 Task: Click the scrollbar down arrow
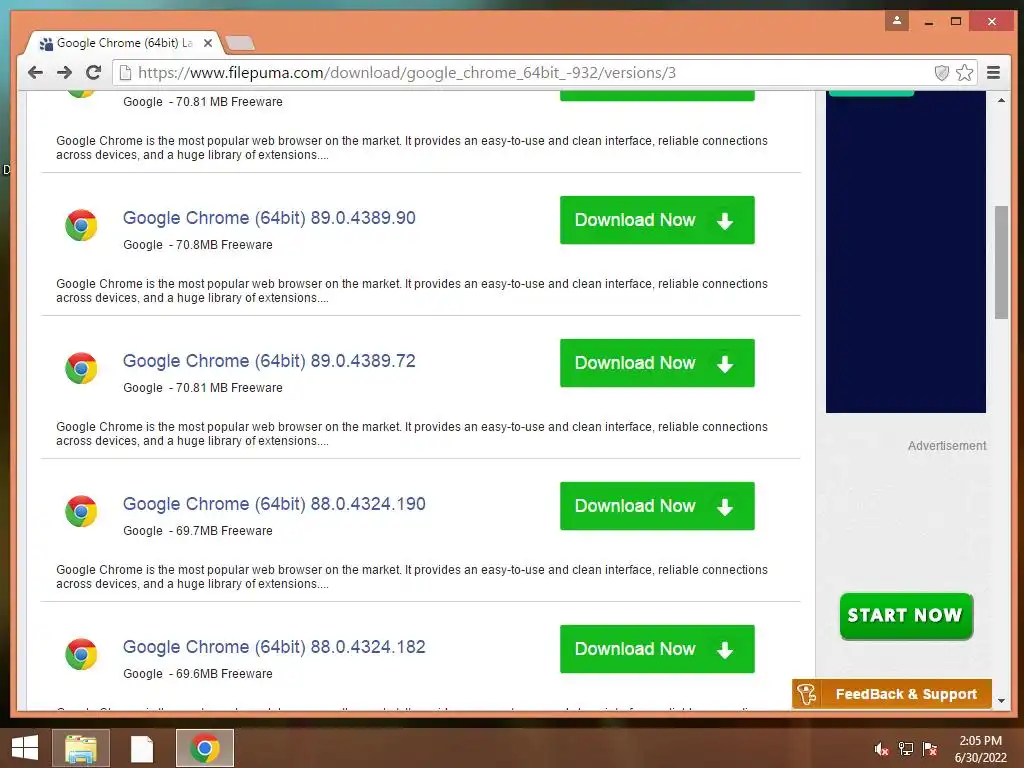tap(1001, 701)
